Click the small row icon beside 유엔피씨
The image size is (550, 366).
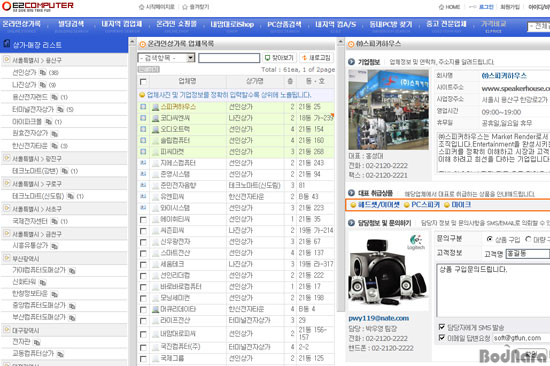click(143, 197)
